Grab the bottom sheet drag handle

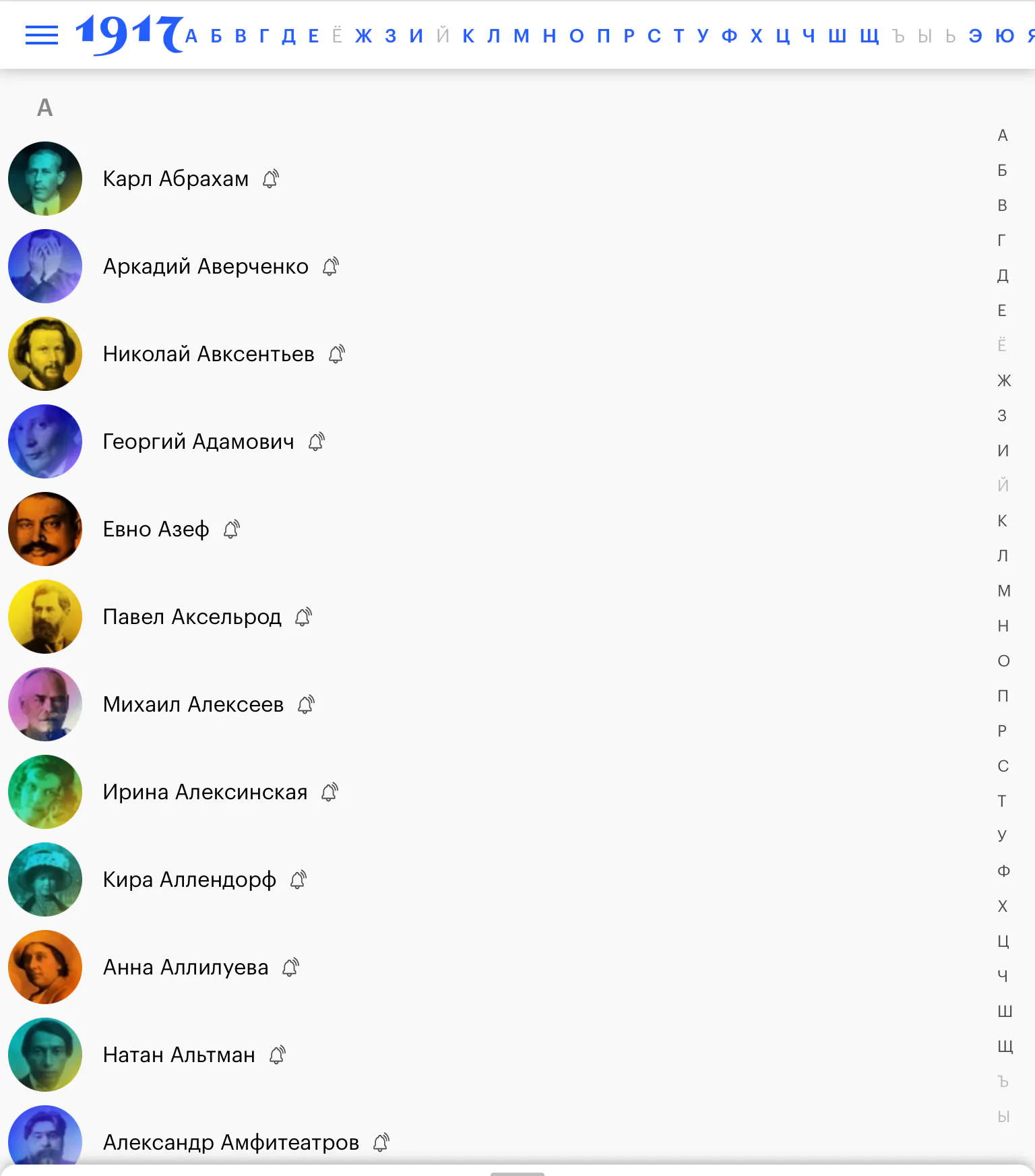pos(517,1173)
